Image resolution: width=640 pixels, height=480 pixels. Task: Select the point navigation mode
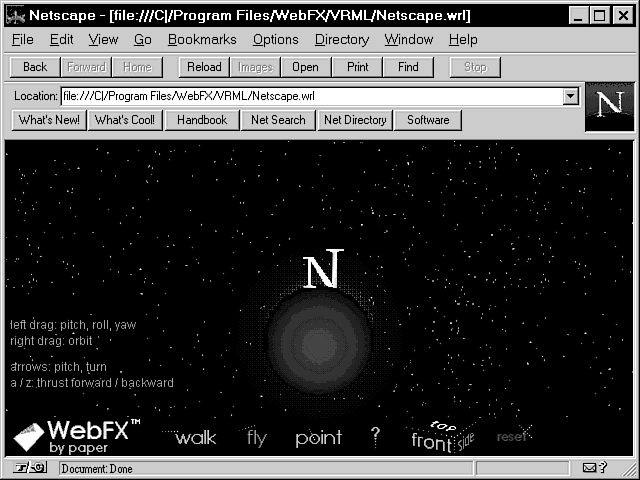pyautogui.click(x=318, y=438)
